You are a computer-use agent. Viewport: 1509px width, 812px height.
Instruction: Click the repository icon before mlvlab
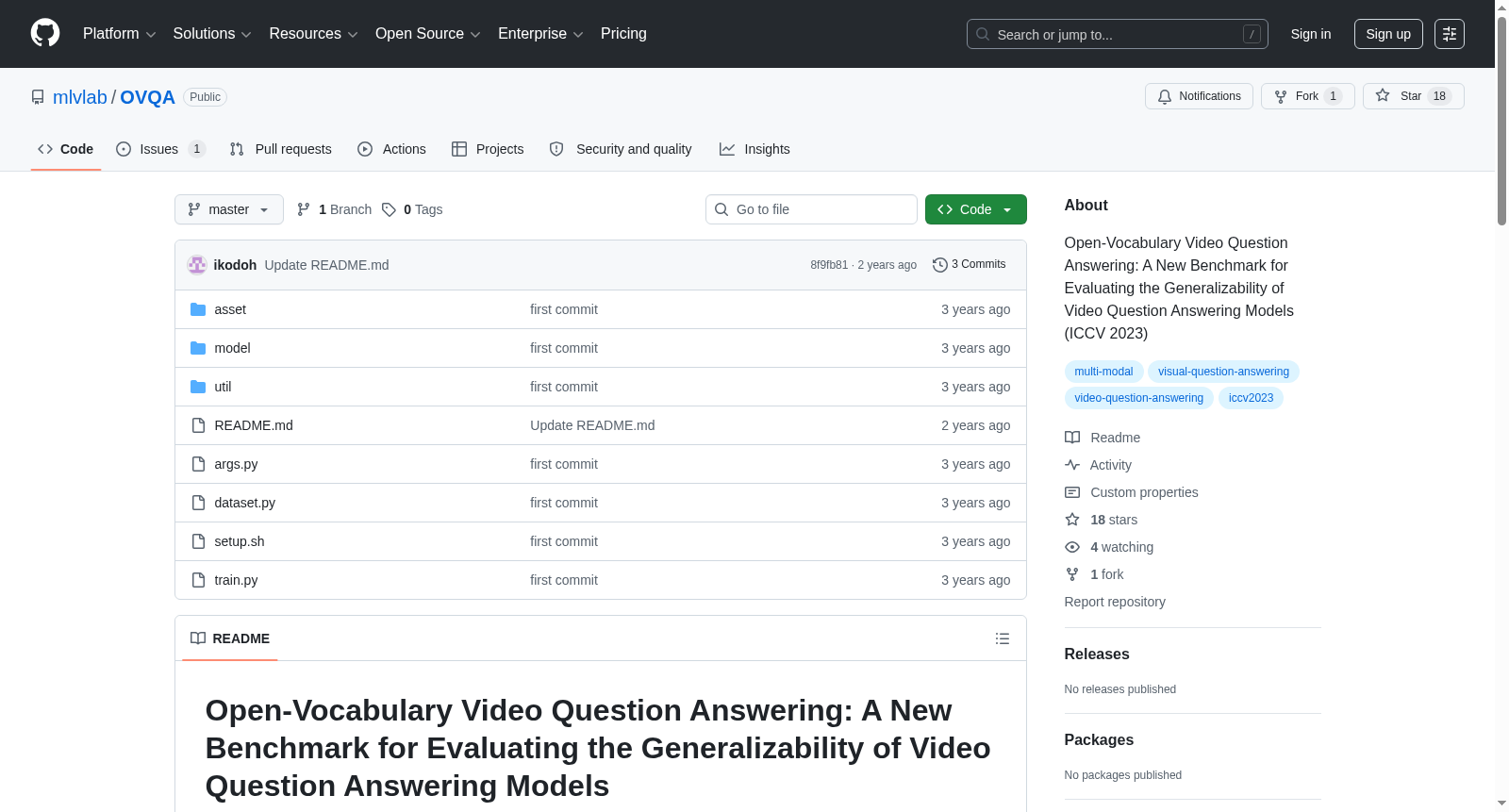[x=38, y=97]
